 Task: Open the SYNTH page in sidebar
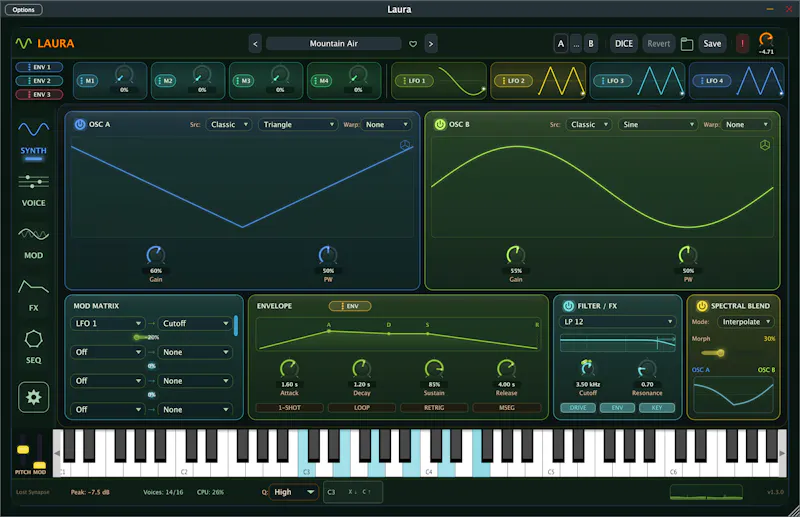click(x=33, y=138)
